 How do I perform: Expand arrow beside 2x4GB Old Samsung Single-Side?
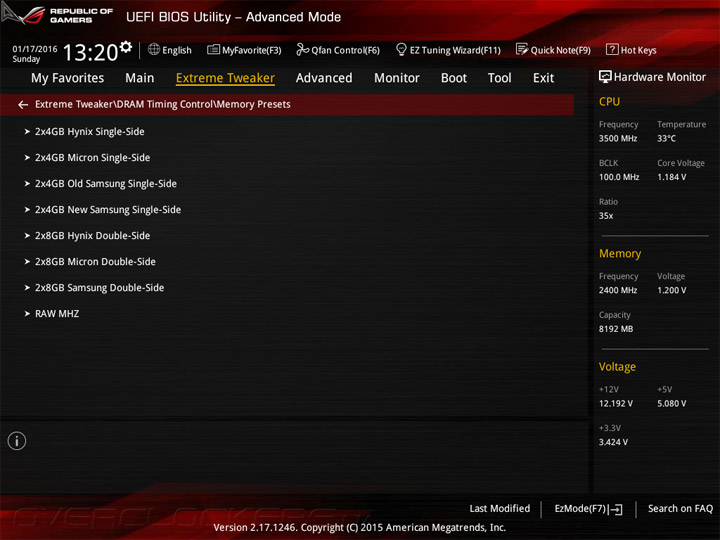click(27, 184)
